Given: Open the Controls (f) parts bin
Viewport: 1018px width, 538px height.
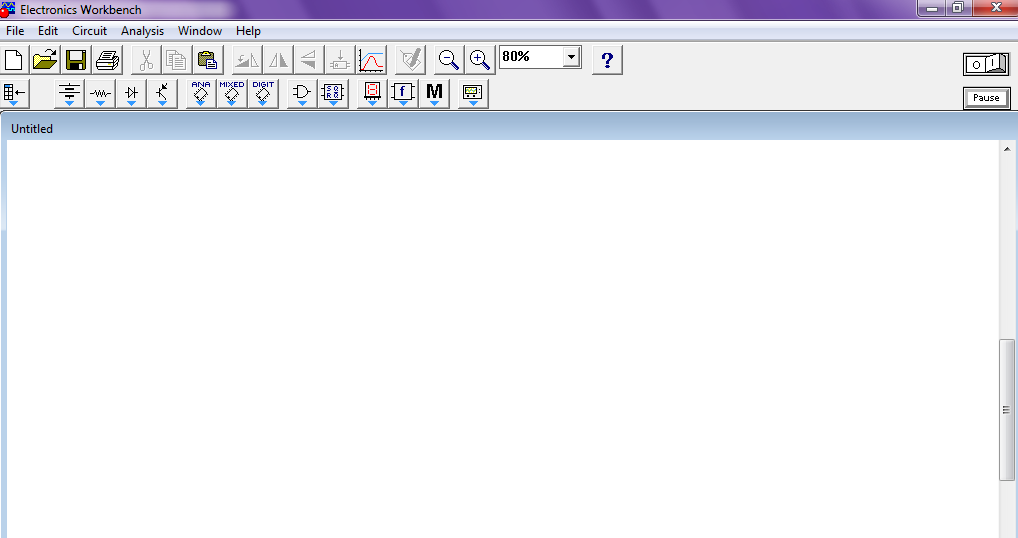Looking at the screenshot, I should click(403, 94).
